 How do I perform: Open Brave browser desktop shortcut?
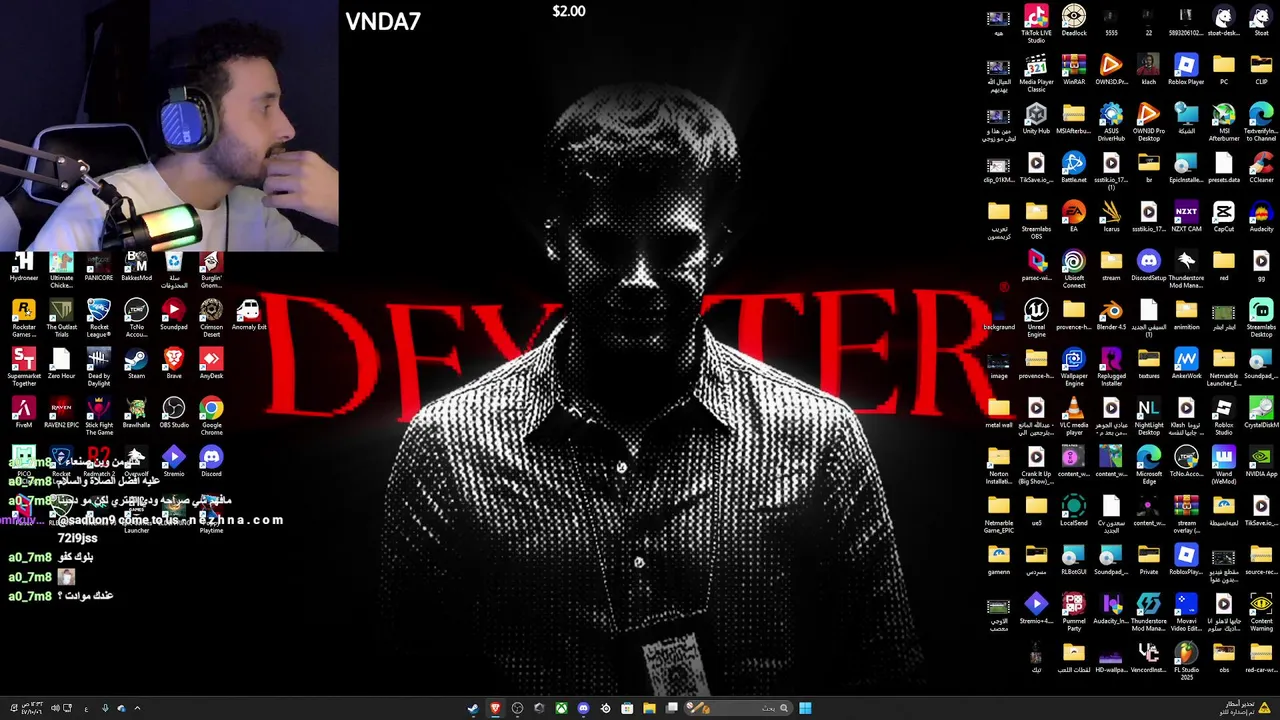coord(174,364)
